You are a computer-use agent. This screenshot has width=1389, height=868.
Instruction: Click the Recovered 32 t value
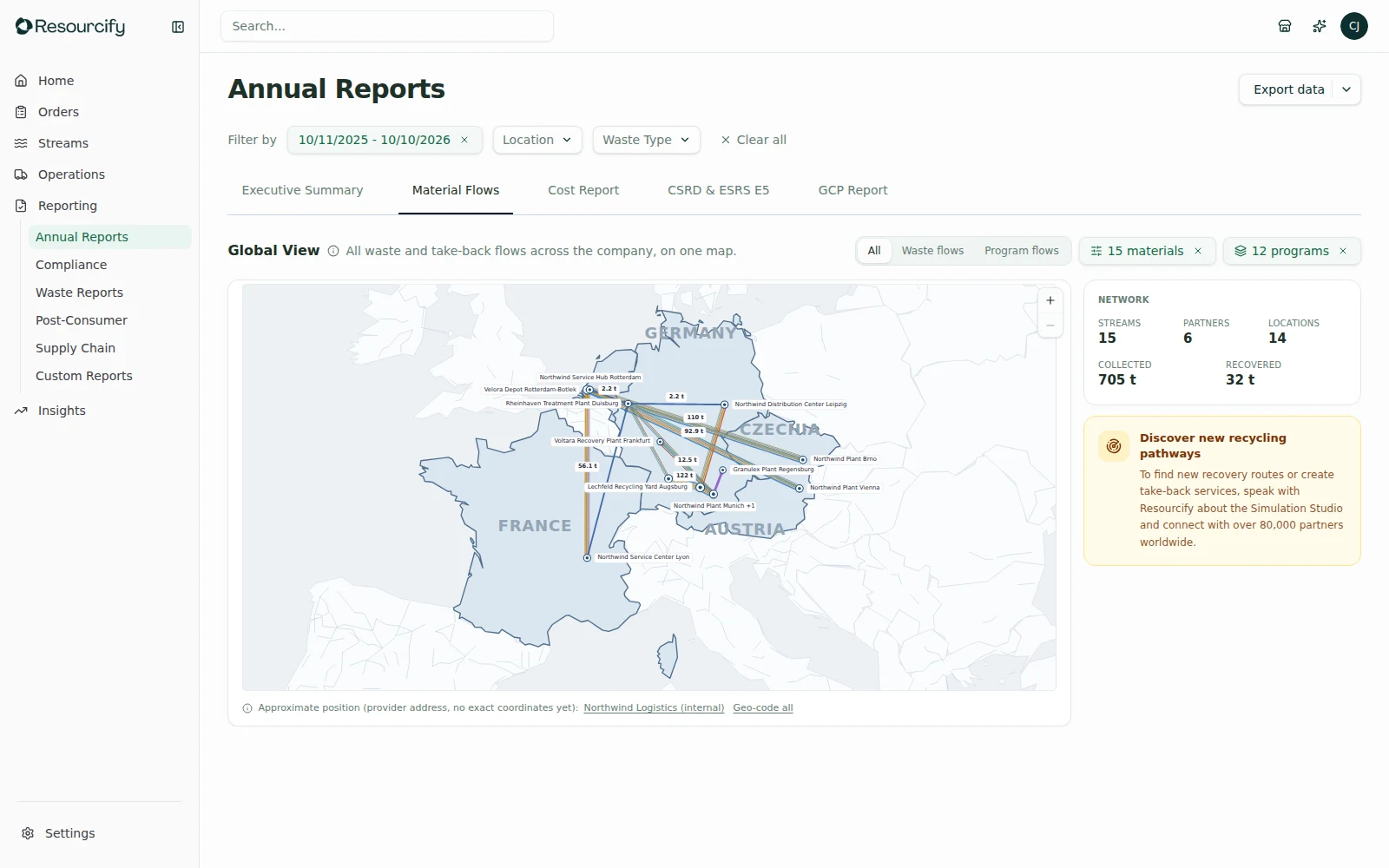coord(1240,379)
